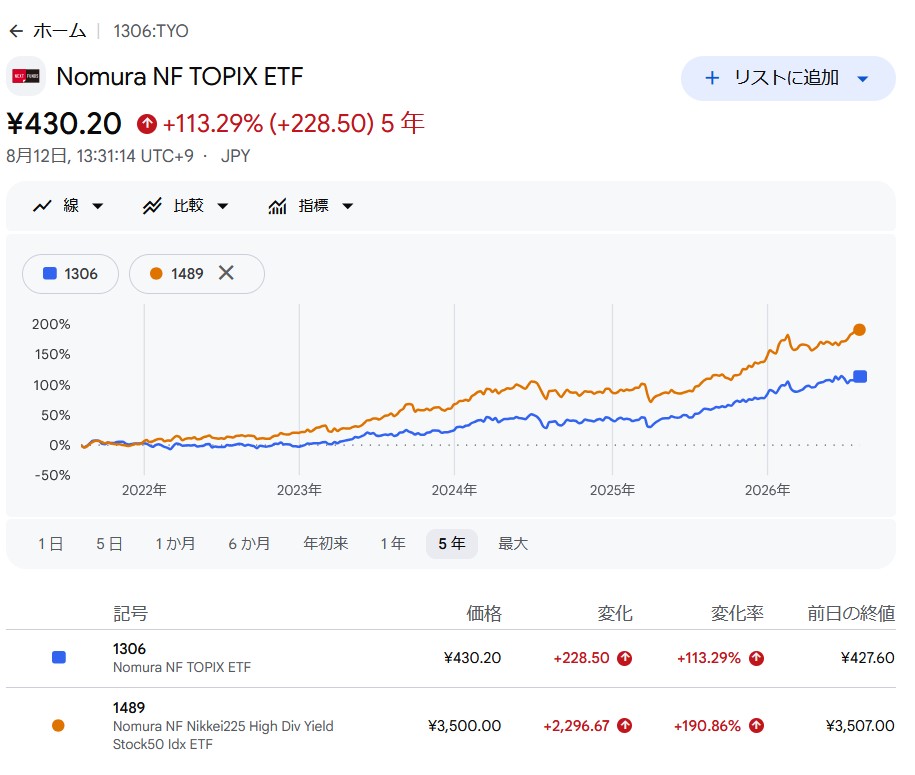This screenshot has height=775, width=915.
Task: Switch to the 最大 range tab
Action: pyautogui.click(x=513, y=544)
